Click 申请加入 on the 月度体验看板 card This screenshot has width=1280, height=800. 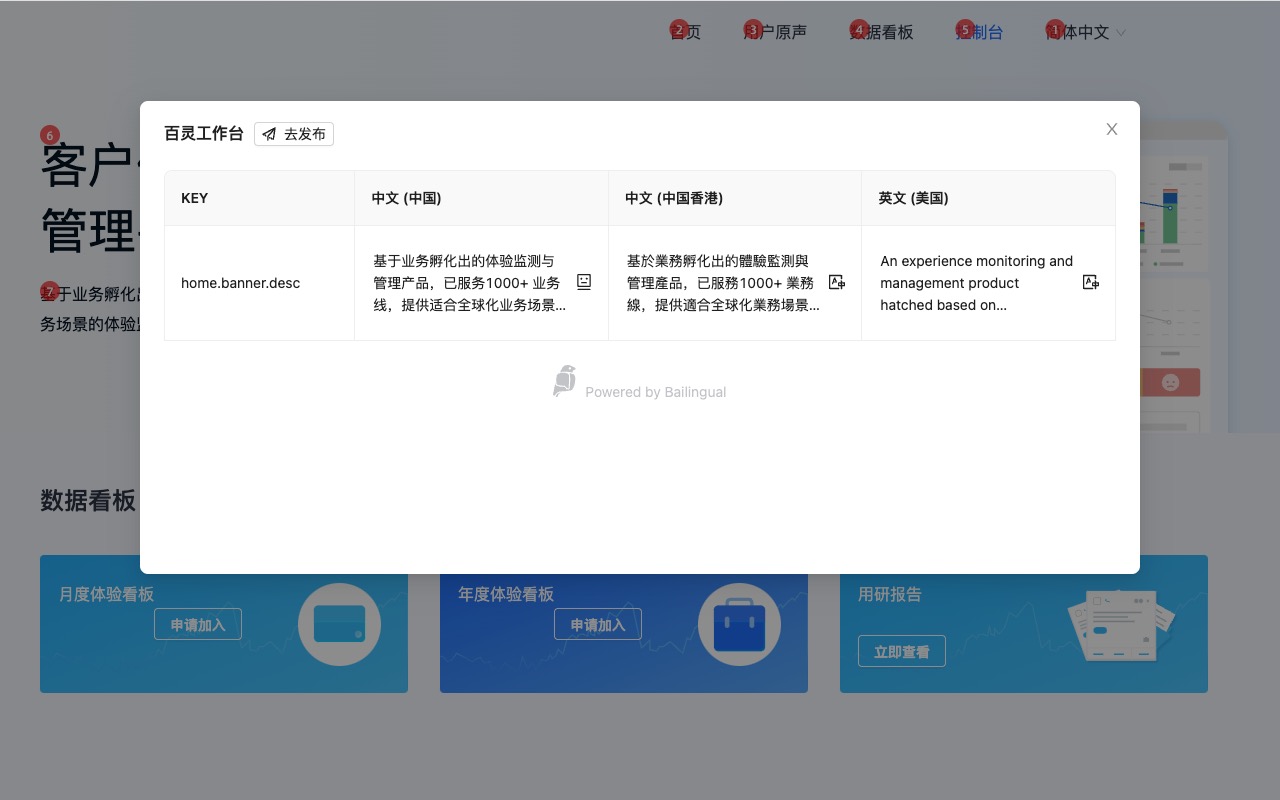pos(198,623)
